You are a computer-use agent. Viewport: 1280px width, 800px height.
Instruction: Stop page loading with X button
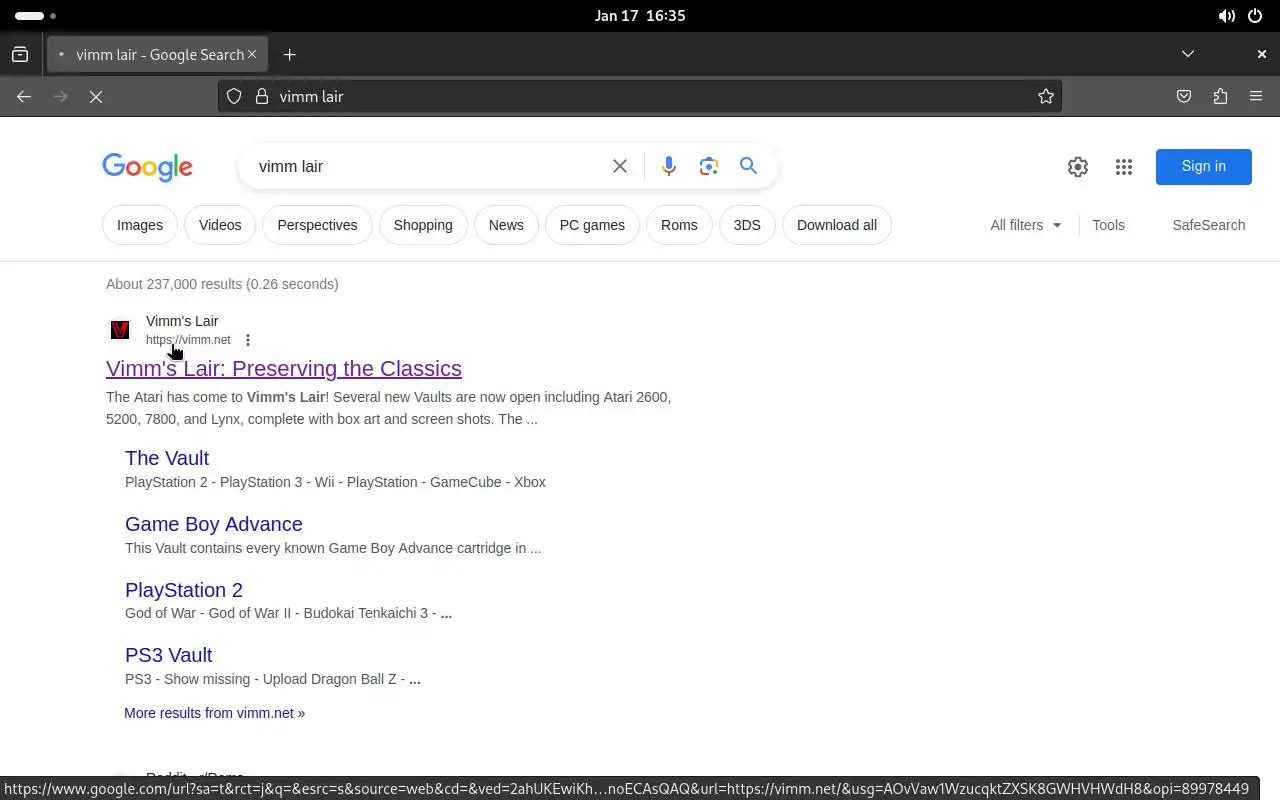tap(96, 96)
